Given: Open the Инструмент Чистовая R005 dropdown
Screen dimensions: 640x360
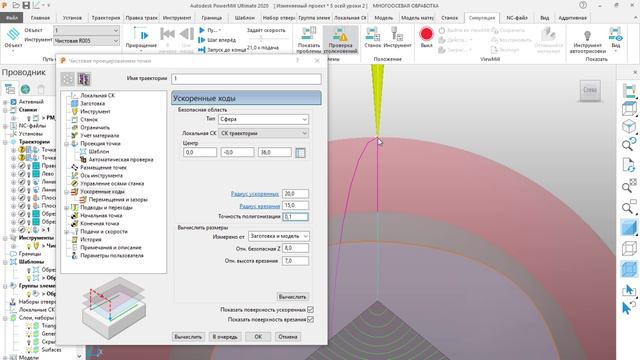Looking at the screenshot, I should click(x=86, y=41).
